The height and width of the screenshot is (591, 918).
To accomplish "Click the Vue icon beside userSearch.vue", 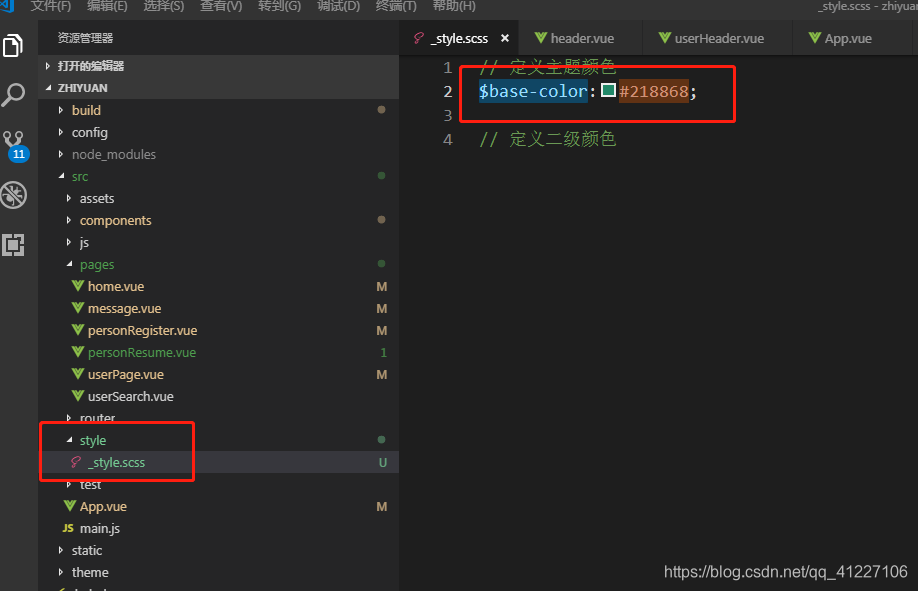I will click(x=78, y=396).
